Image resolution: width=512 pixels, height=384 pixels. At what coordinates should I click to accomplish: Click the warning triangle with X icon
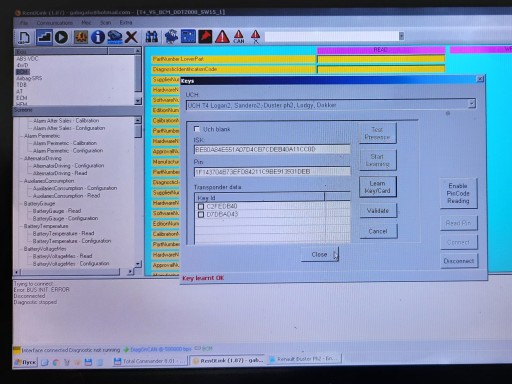(255, 37)
